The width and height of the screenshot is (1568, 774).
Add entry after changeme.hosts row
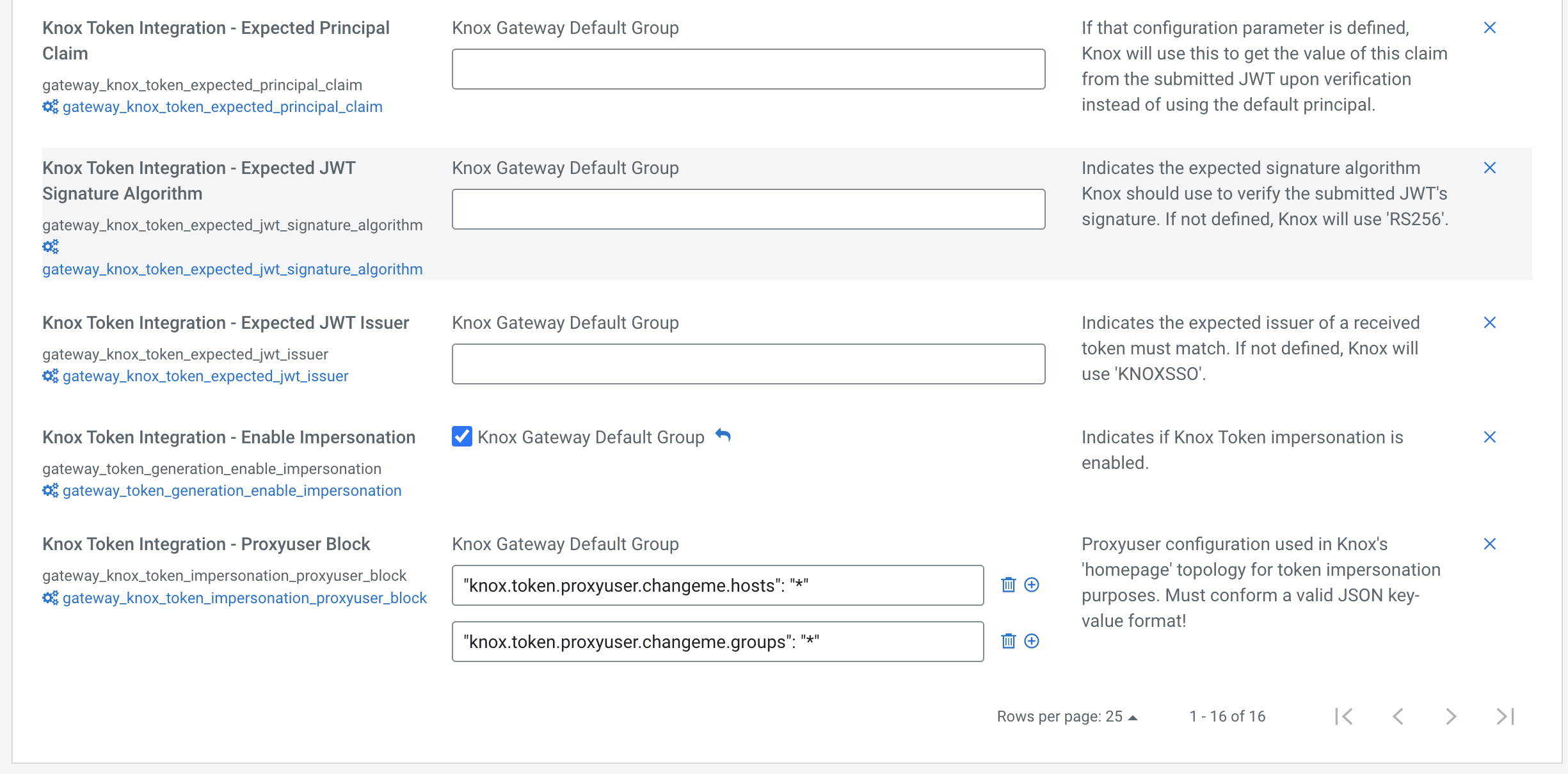[x=1032, y=585]
